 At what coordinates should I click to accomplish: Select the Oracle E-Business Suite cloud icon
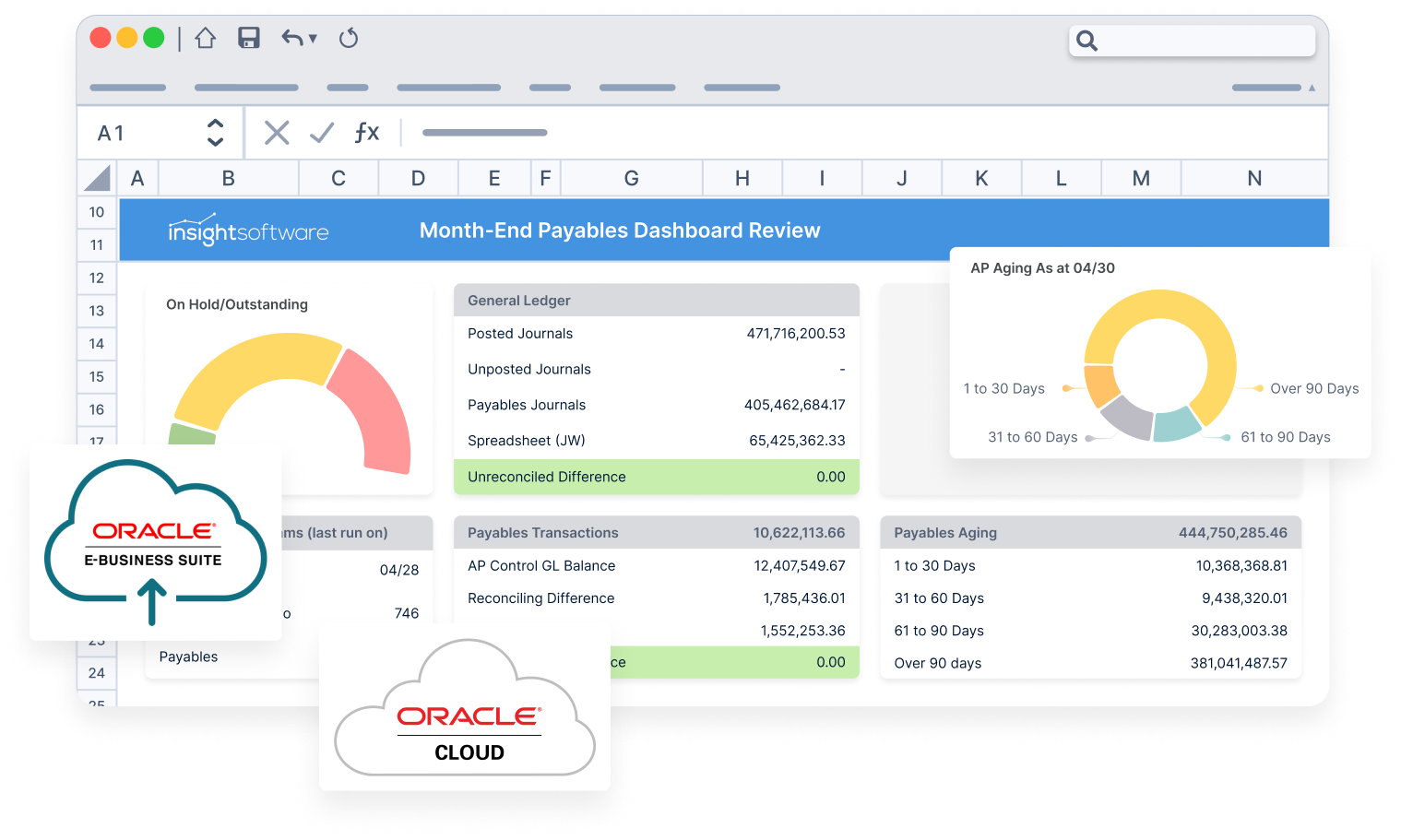point(155,542)
